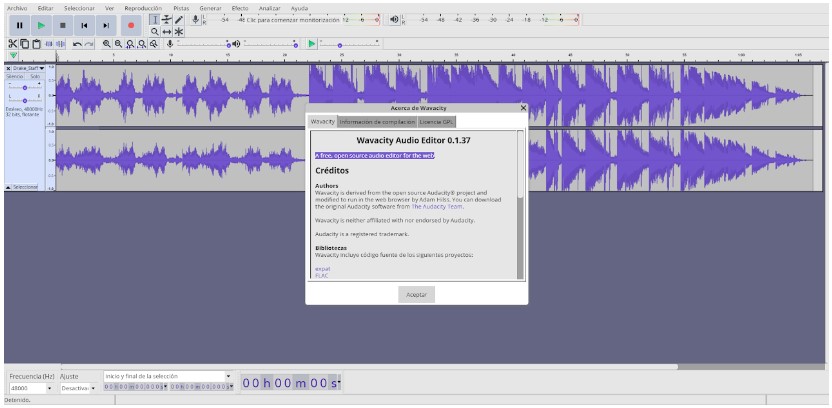The height and width of the screenshot is (408, 832).
Task: Toggle Solo on the track
Action: [35, 76]
